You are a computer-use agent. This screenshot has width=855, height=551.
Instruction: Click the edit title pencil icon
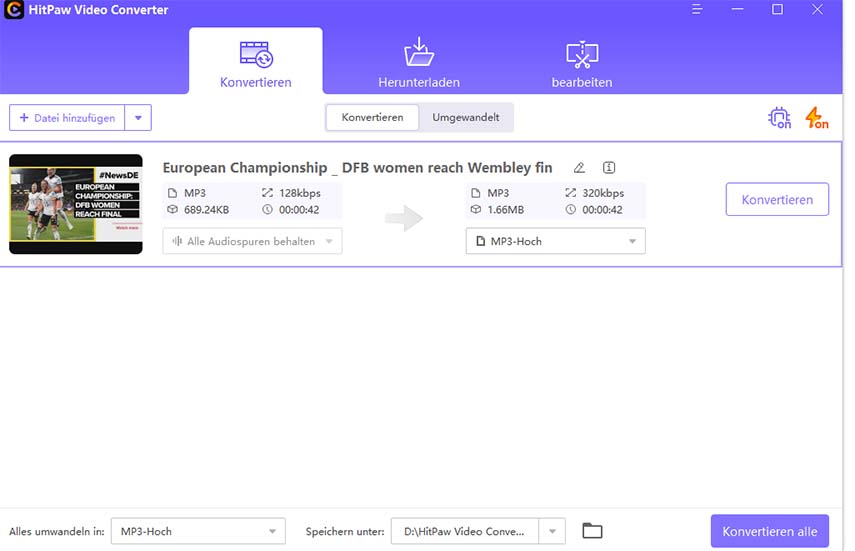[579, 167]
